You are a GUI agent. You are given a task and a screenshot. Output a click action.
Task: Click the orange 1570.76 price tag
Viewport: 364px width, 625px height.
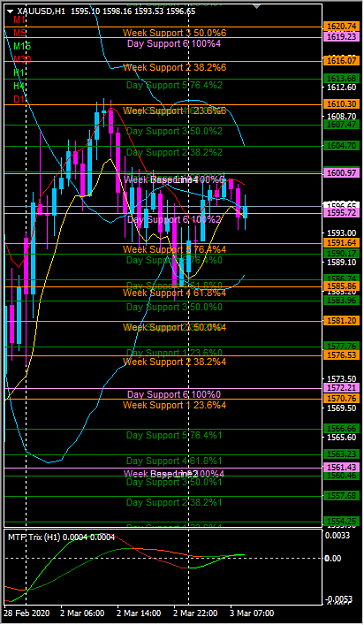pos(342,399)
